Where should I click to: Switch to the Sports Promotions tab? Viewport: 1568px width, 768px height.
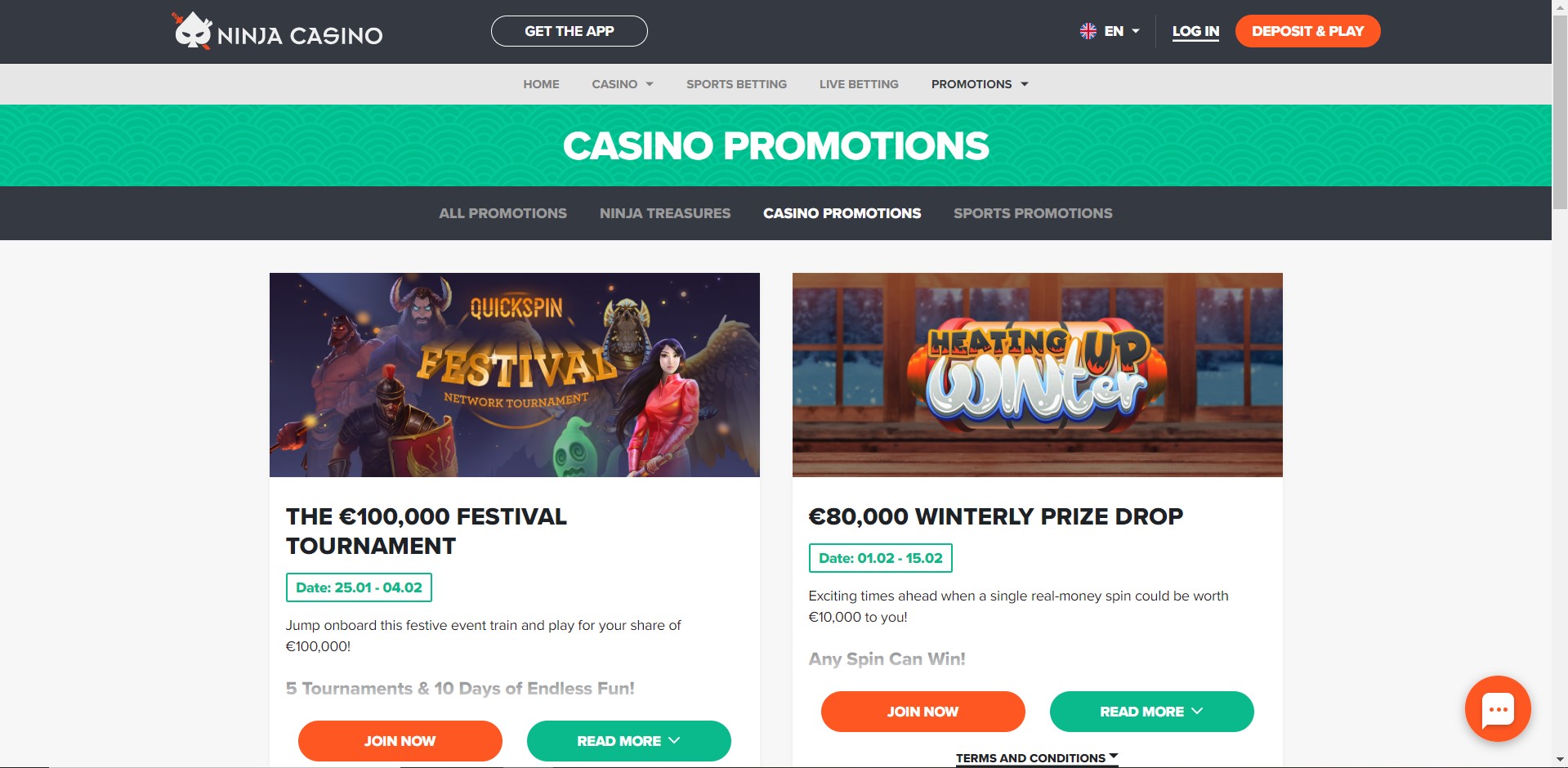(1033, 213)
